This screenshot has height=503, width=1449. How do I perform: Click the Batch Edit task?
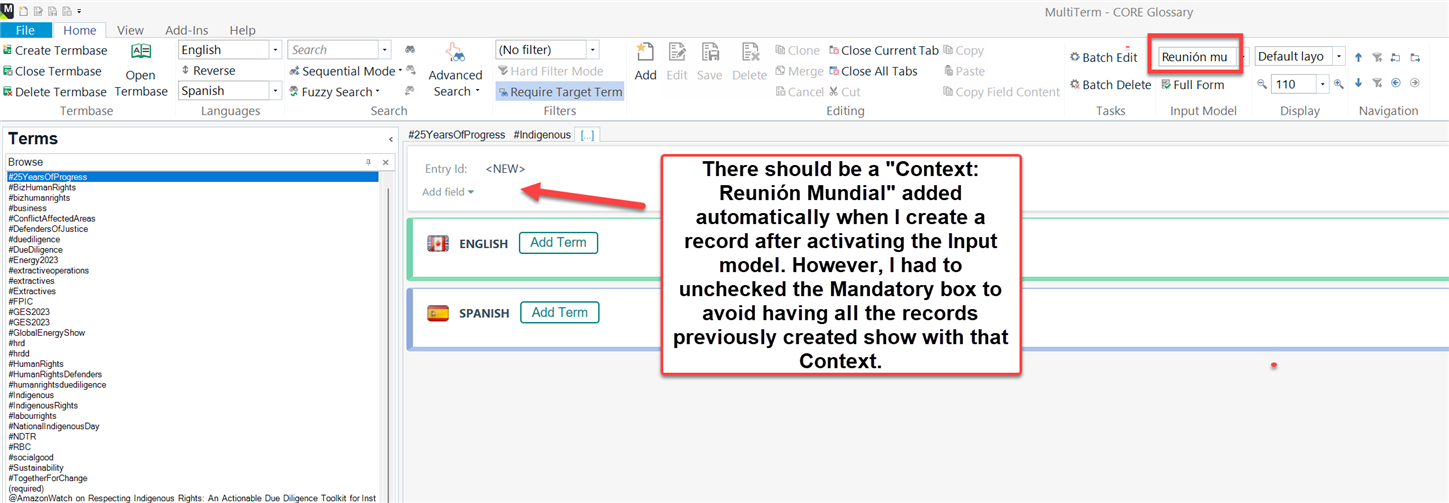(1103, 58)
